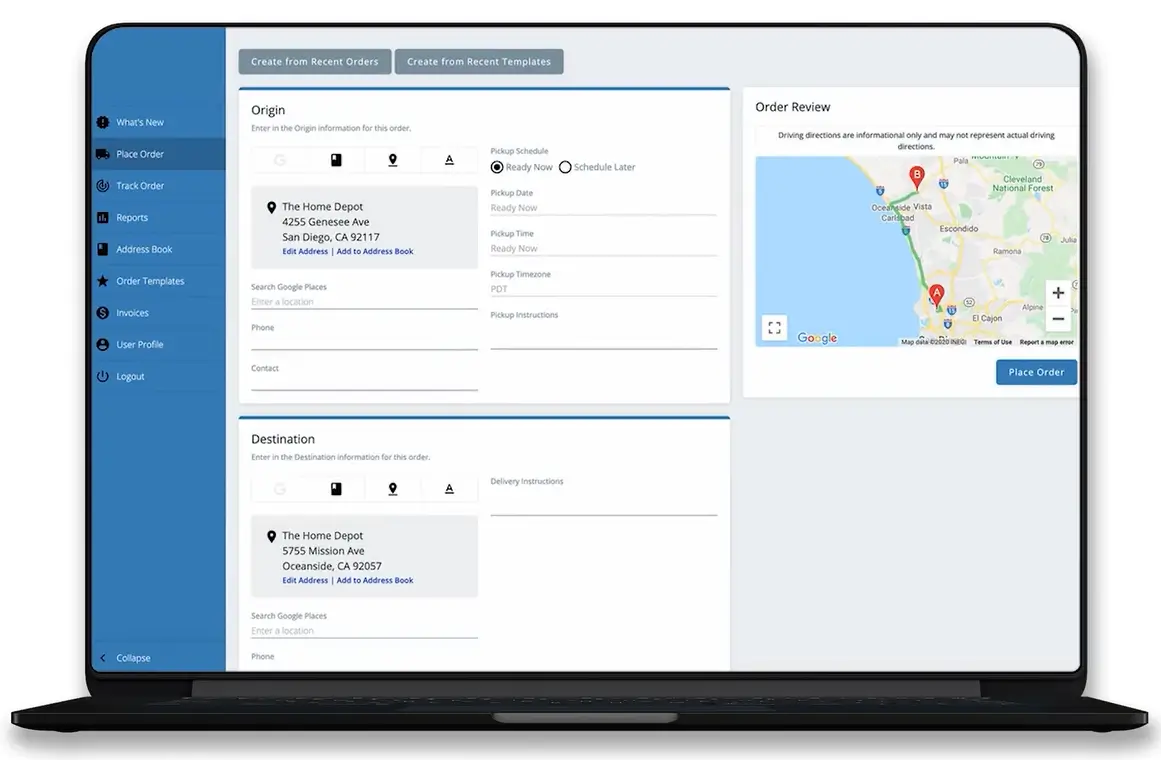Open Order Templates from sidebar
Image resolution: width=1161 pixels, height=760 pixels.
150,281
